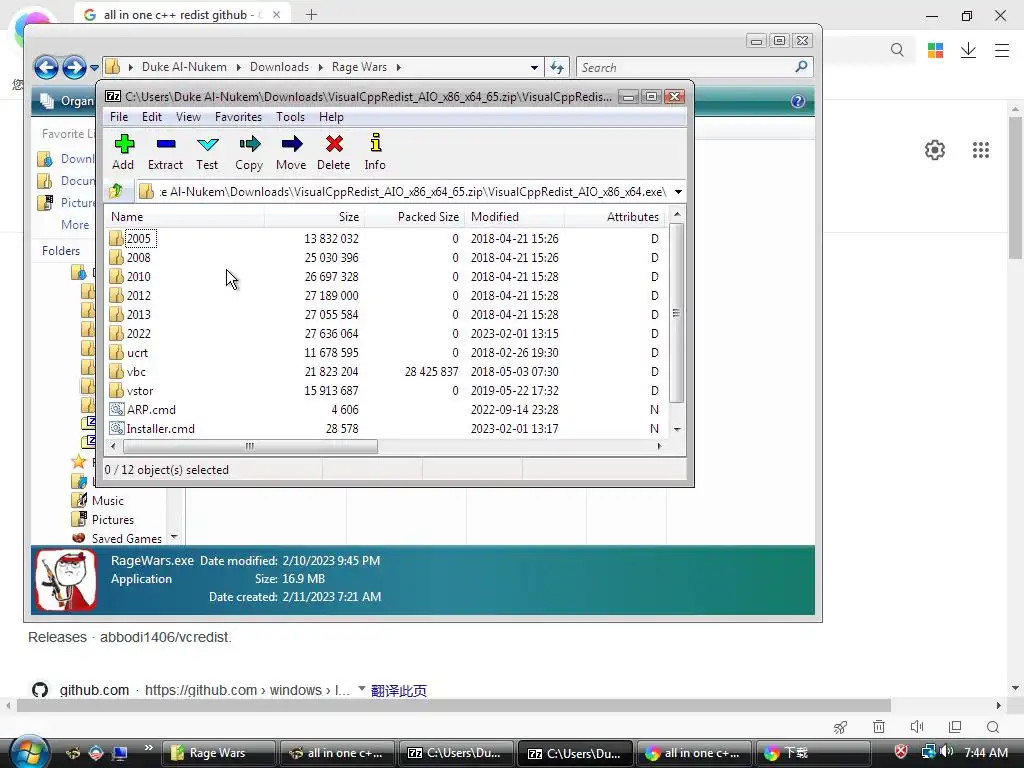The height and width of the screenshot is (768, 1024).
Task: Click the 翻译此页 translate link
Action: click(398, 690)
